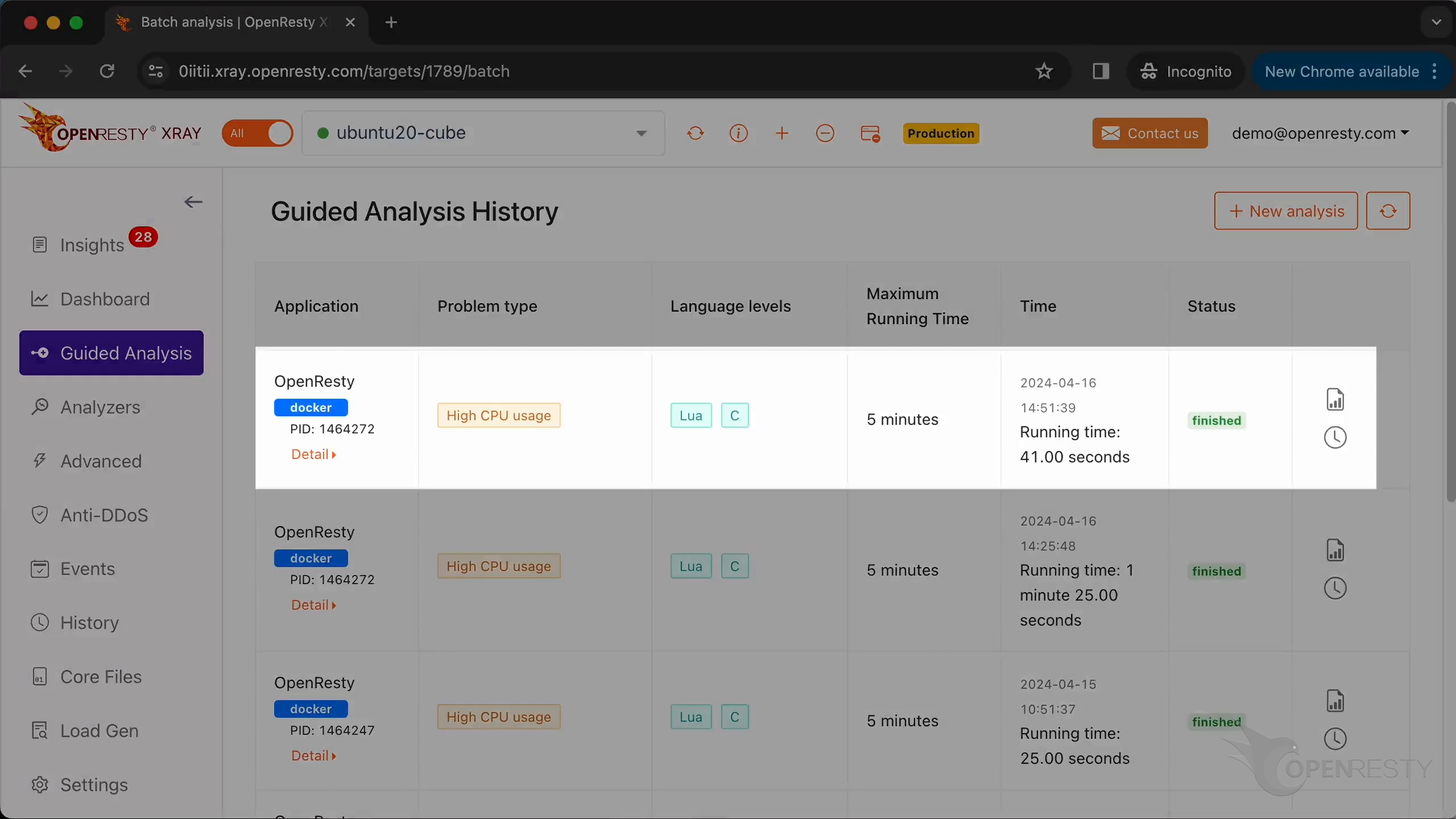
Task: Click the Contact us button
Action: click(1150, 133)
